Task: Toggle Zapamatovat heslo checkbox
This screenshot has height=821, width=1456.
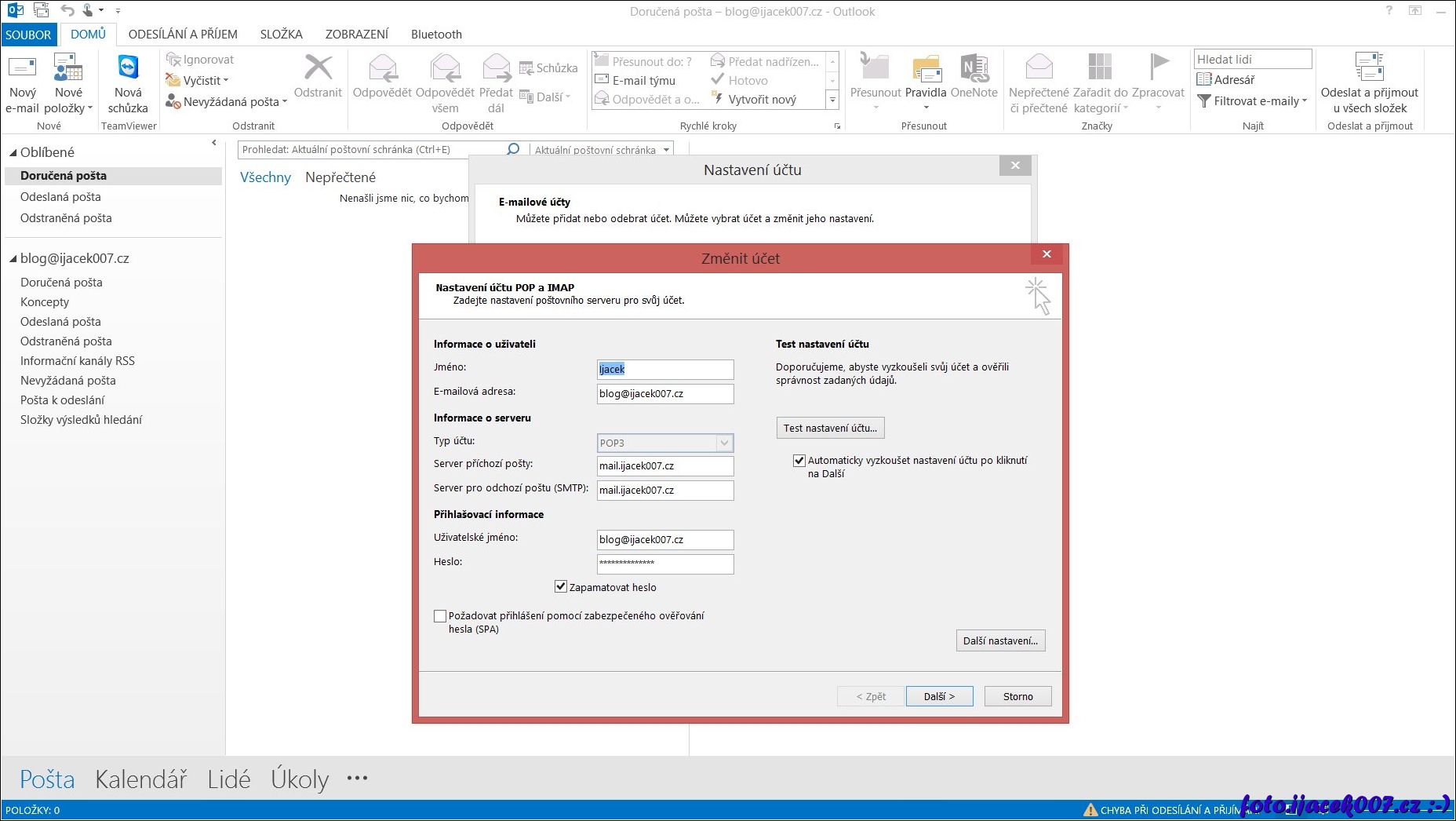Action: point(561,586)
